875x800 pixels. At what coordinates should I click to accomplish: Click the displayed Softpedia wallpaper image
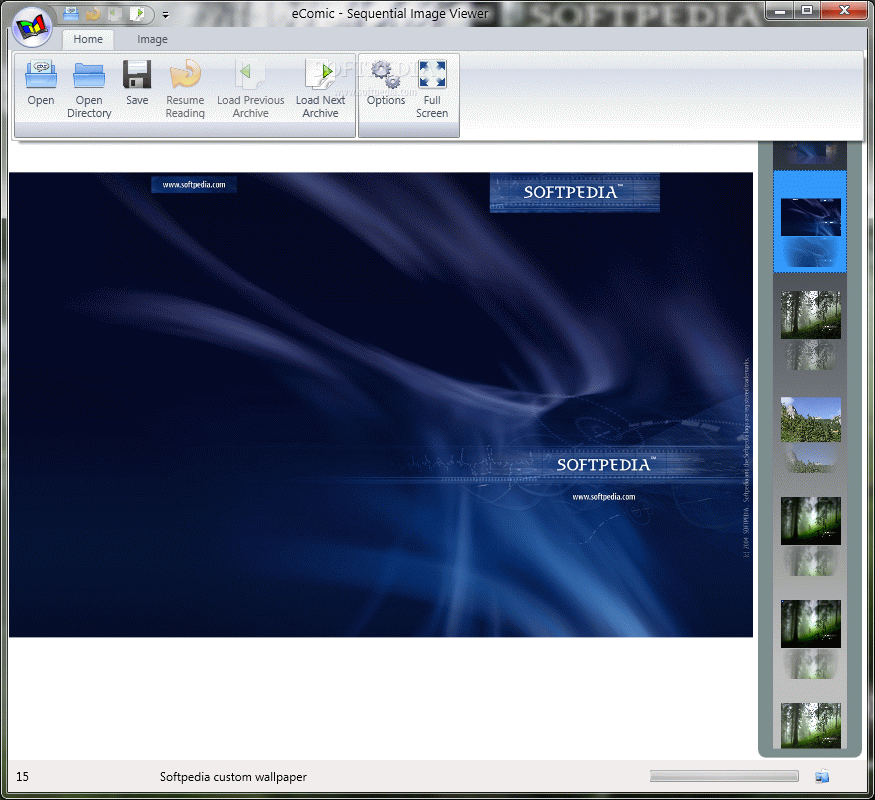coord(381,404)
